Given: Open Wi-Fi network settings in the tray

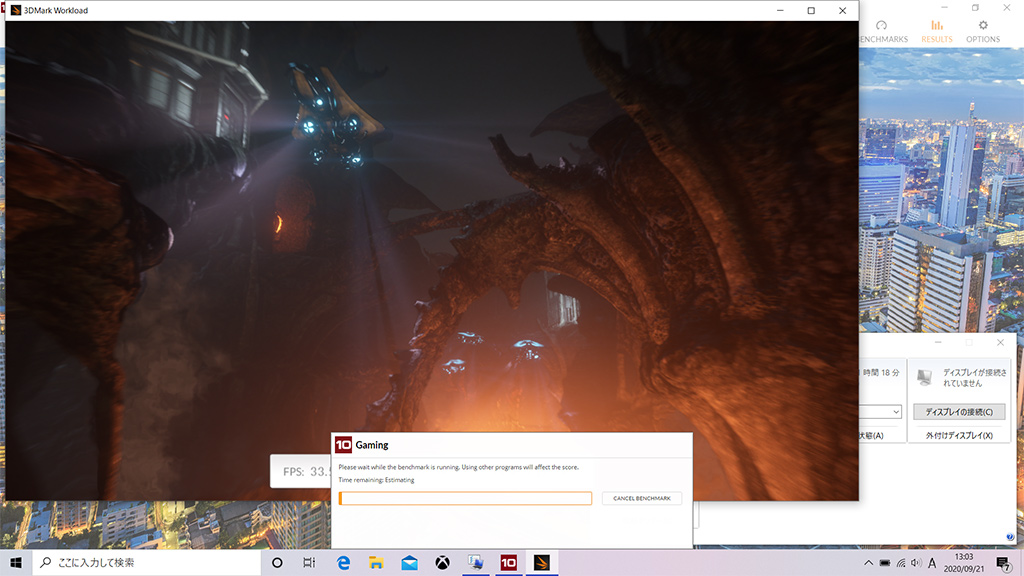Looking at the screenshot, I should (x=901, y=563).
